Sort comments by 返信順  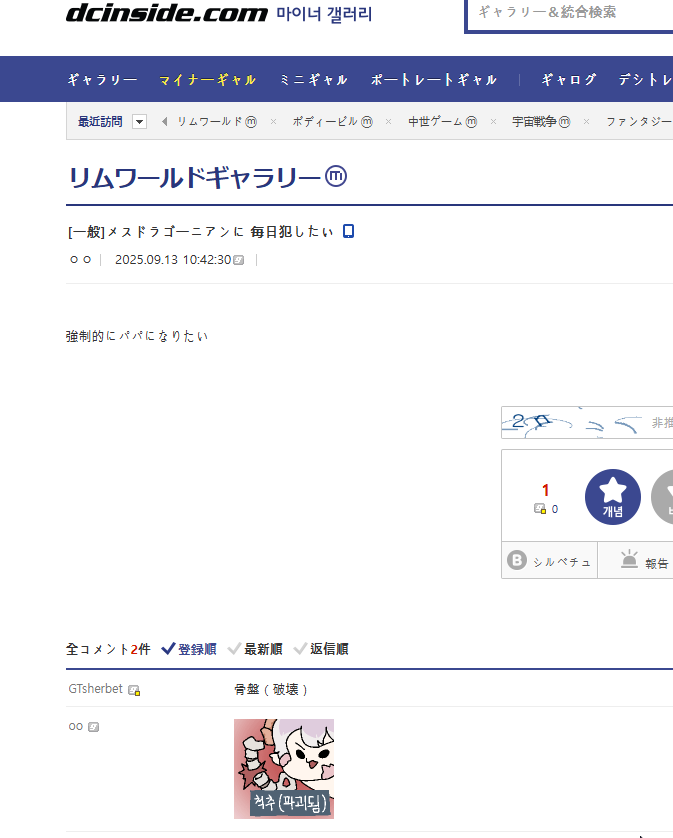pos(321,649)
